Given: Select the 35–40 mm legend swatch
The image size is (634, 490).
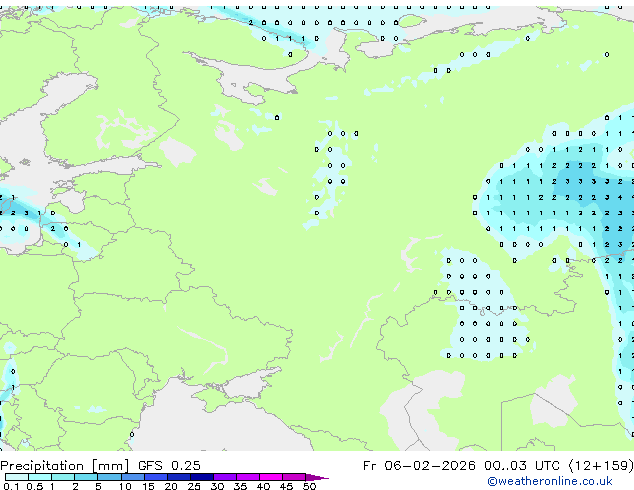Looking at the screenshot, I should (248, 477).
